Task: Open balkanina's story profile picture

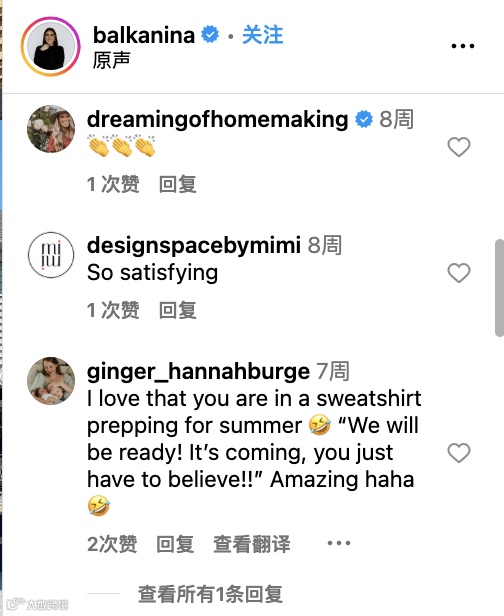Action: pyautogui.click(x=50, y=46)
